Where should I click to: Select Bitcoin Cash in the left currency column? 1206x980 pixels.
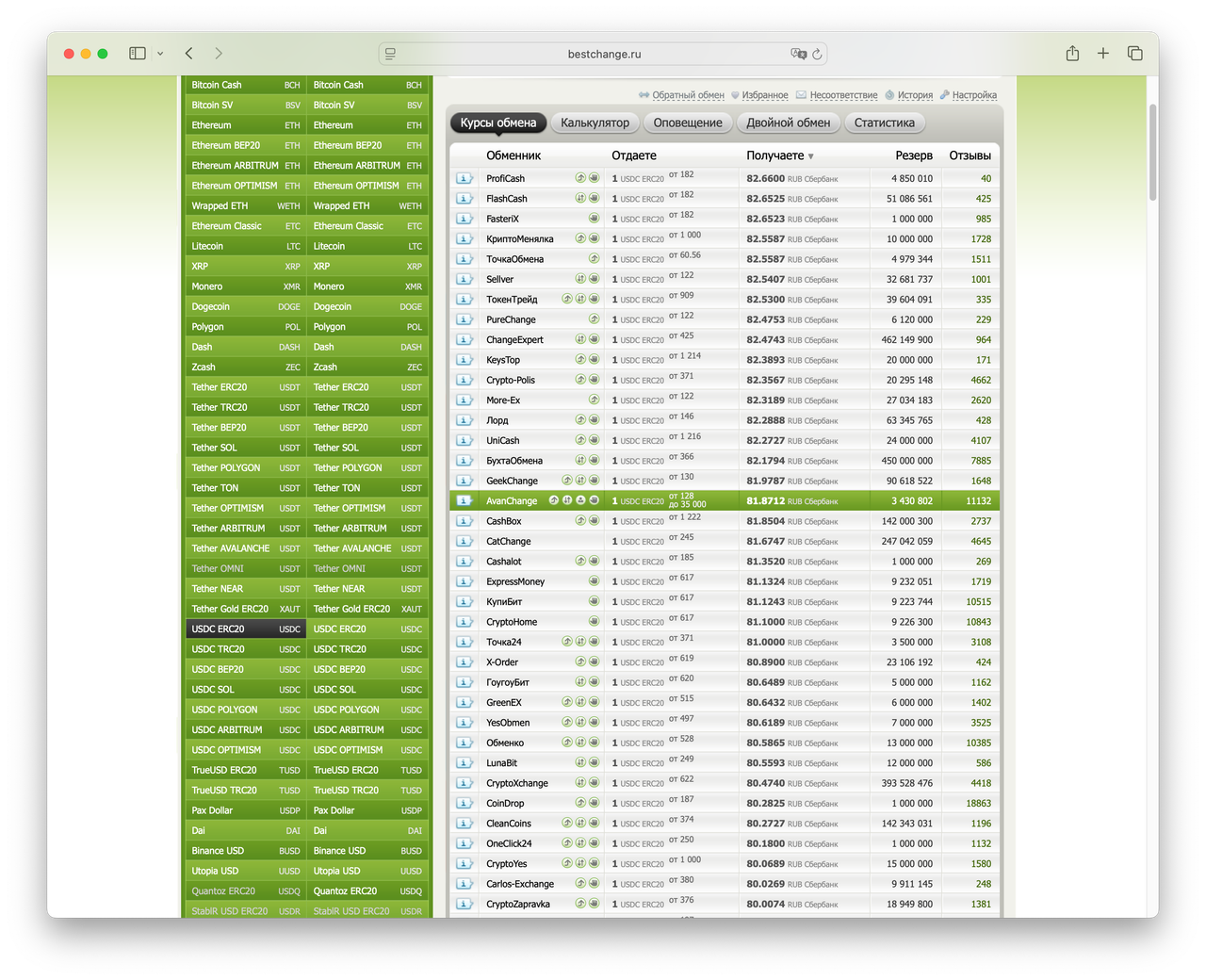(x=246, y=85)
